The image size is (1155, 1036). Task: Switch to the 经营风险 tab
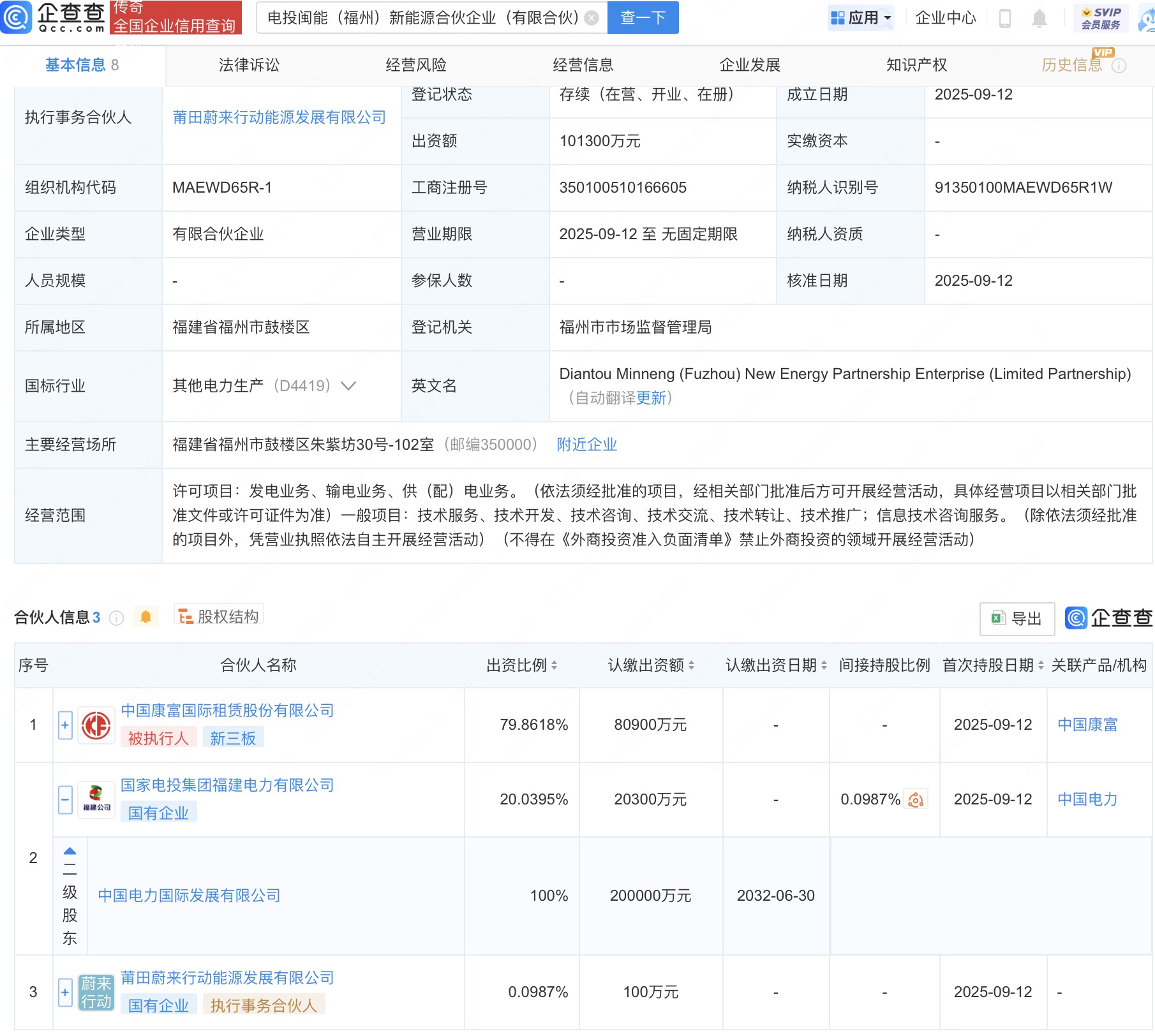click(x=416, y=65)
